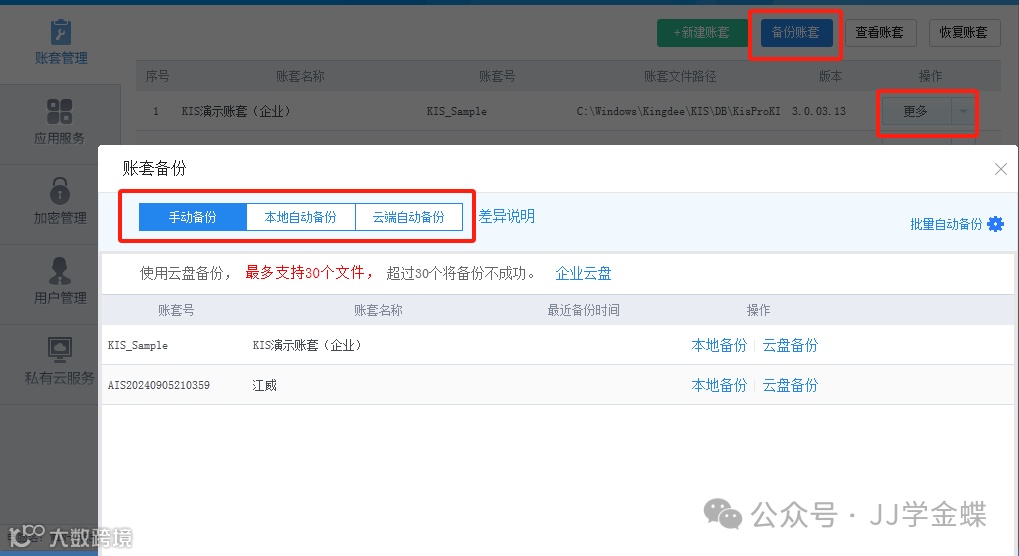Click the 更多 button
The image size is (1019, 556).
click(915, 111)
